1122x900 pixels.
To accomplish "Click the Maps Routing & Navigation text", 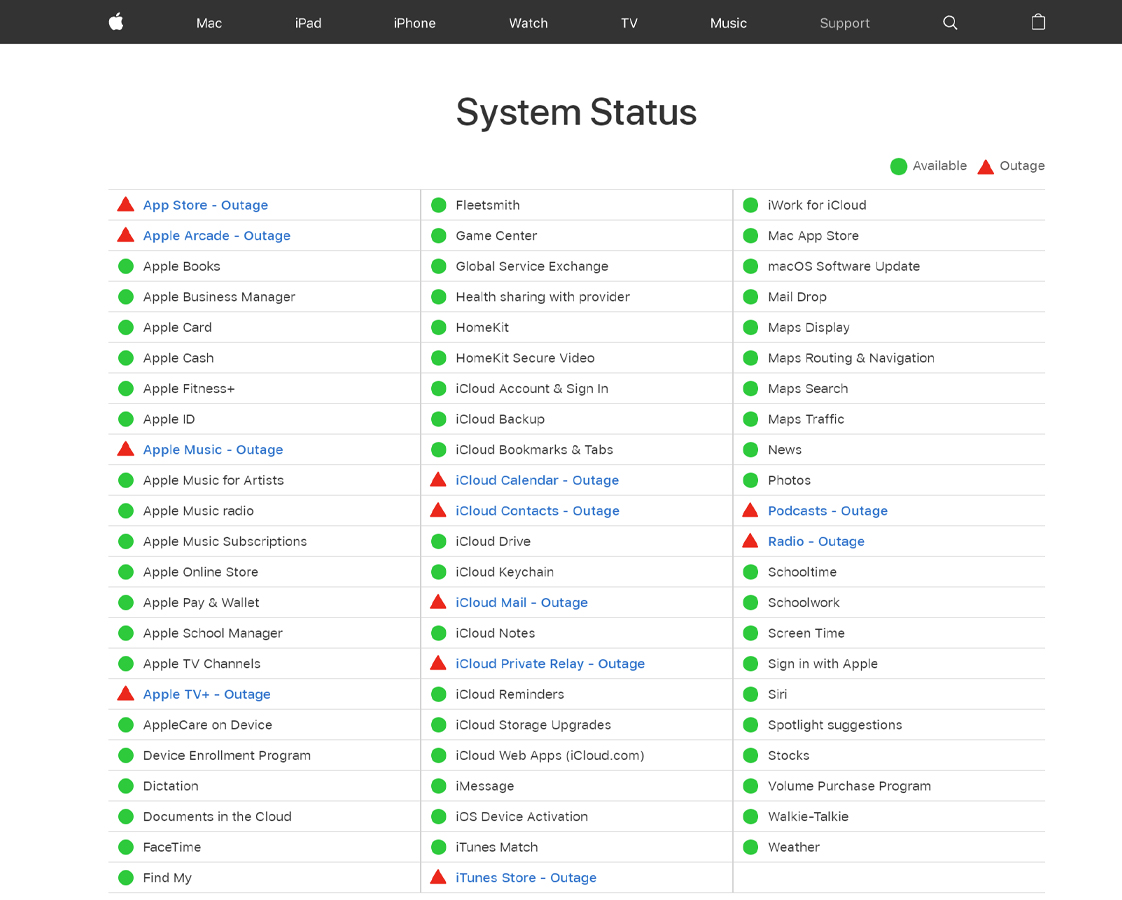I will coord(851,358).
